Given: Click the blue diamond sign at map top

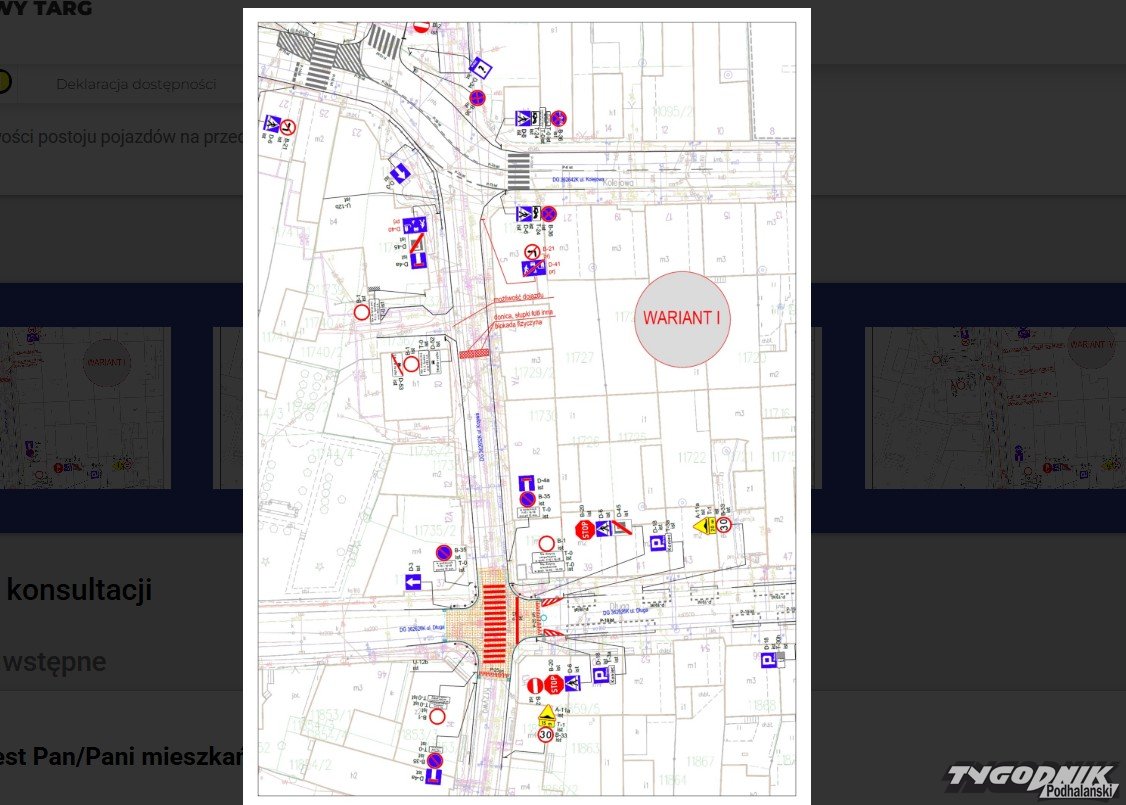Looking at the screenshot, I should [482, 68].
